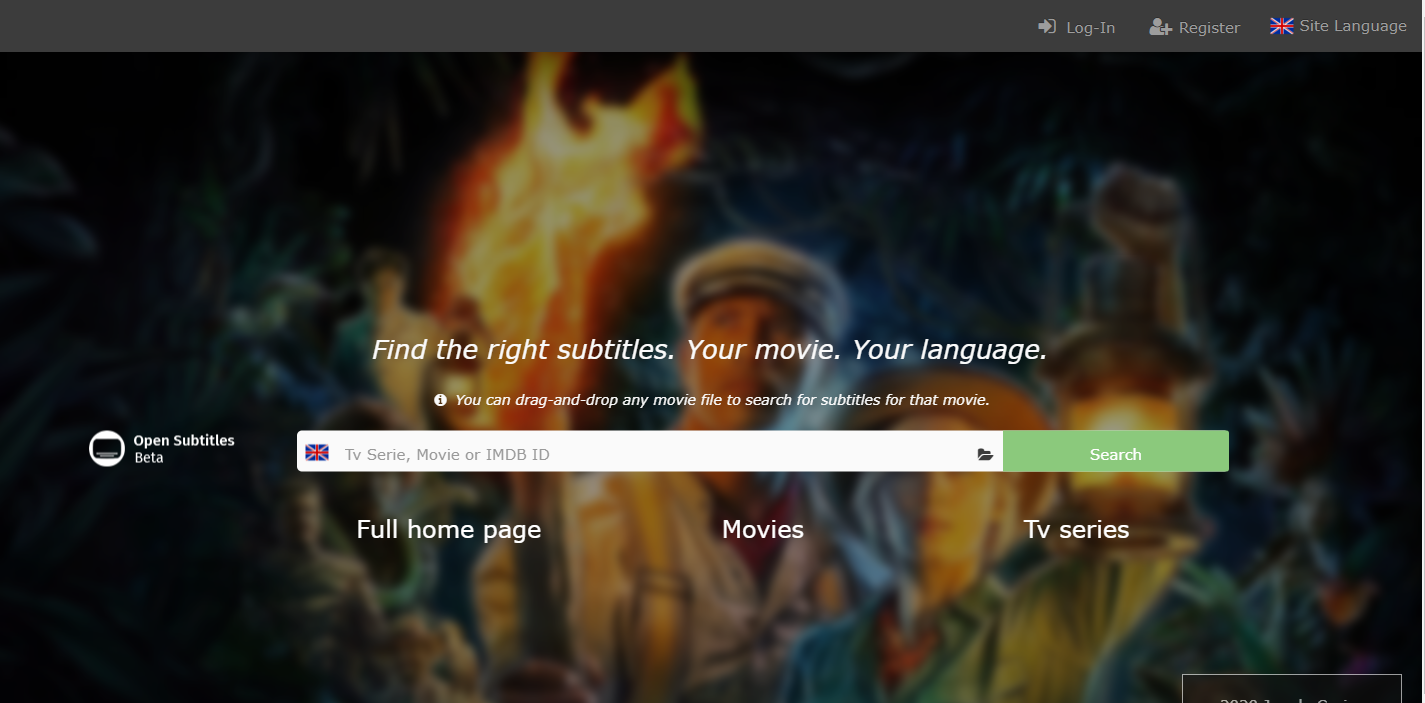This screenshot has width=1425, height=703.
Task: Click the info icon above the search bar
Action: (x=440, y=399)
